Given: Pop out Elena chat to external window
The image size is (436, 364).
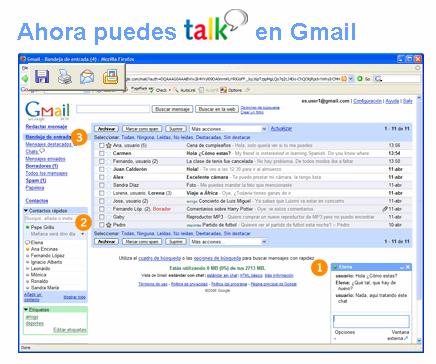Looking at the screenshot, I should pos(400,335).
